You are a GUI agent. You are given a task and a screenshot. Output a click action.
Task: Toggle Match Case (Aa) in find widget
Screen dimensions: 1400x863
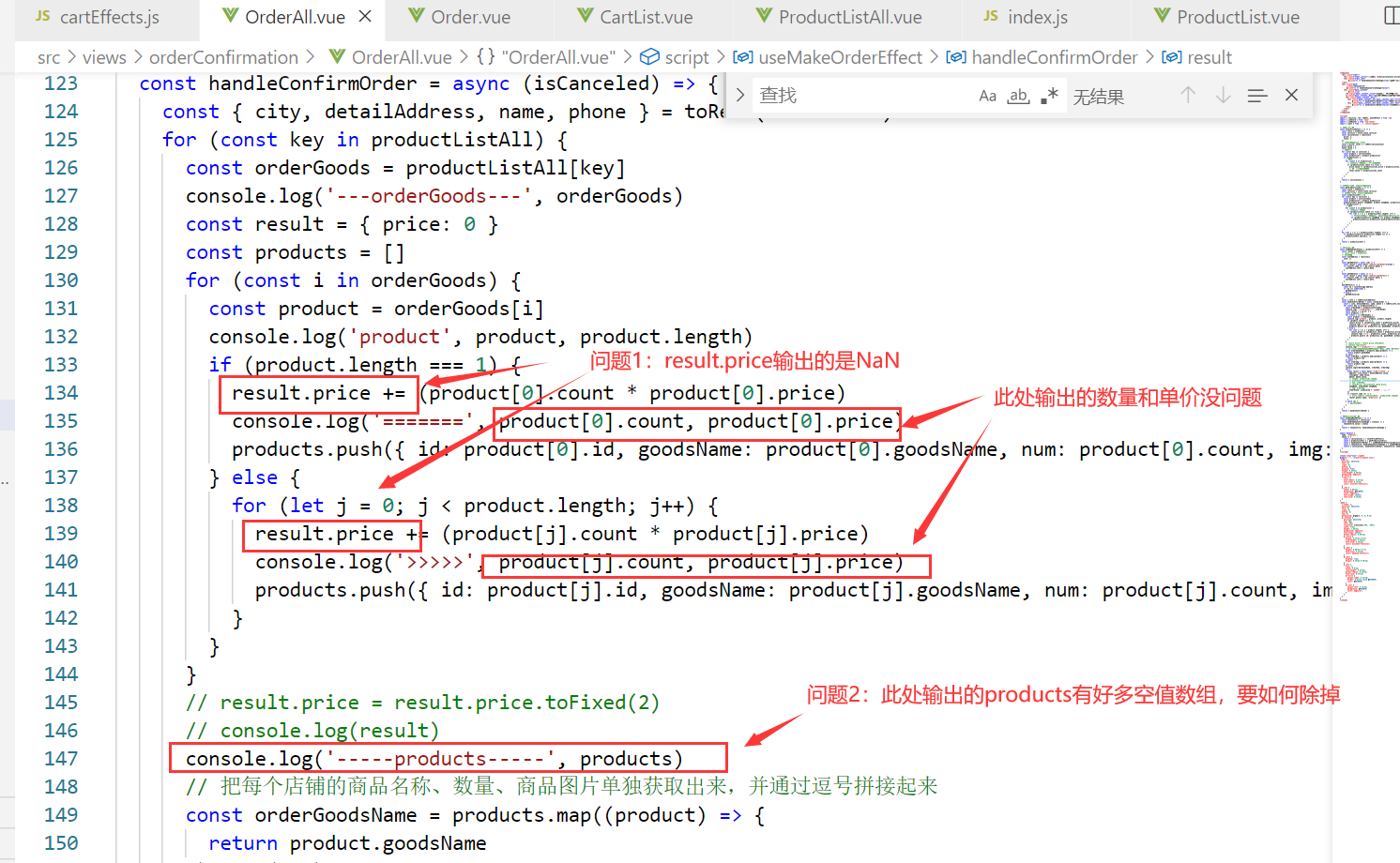click(x=987, y=96)
